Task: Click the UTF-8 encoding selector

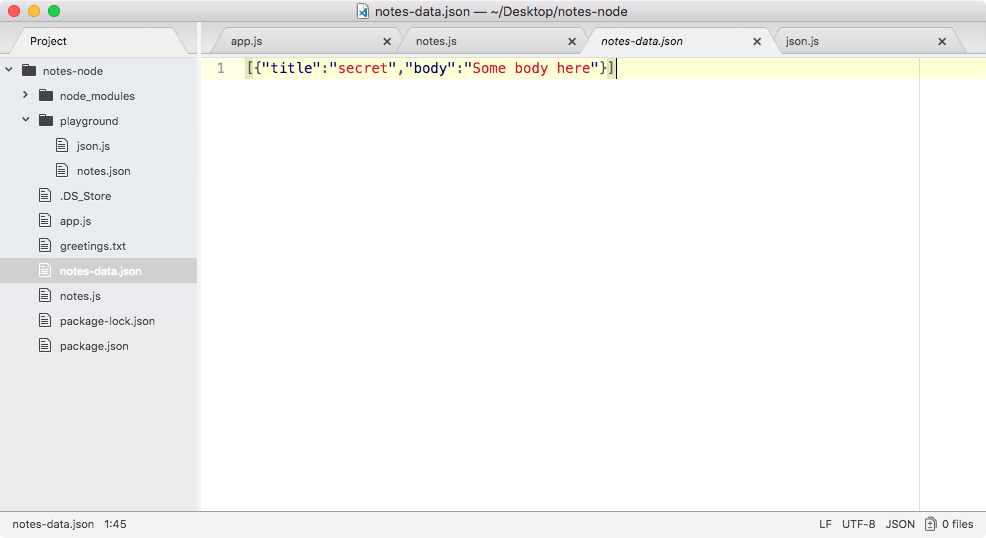Action: coord(858,524)
